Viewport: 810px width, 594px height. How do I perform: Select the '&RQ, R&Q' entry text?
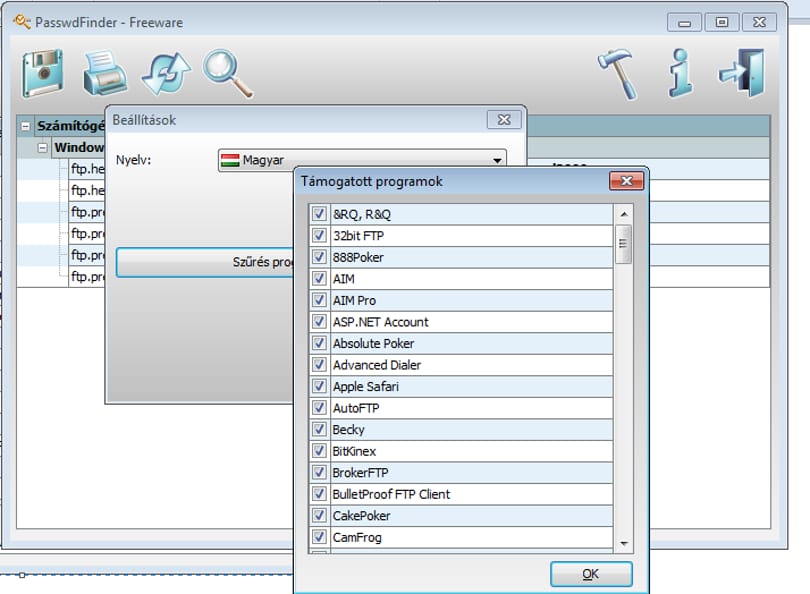(362, 214)
